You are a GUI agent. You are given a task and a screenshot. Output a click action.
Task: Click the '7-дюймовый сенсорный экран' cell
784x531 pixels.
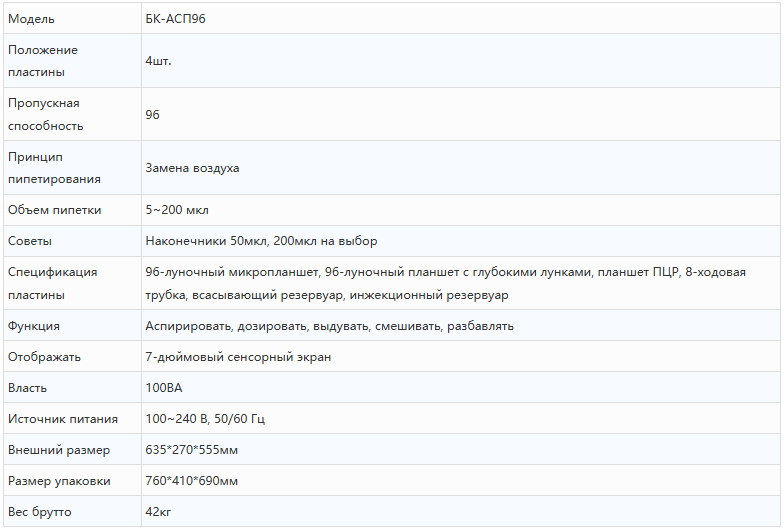[x=238, y=357]
